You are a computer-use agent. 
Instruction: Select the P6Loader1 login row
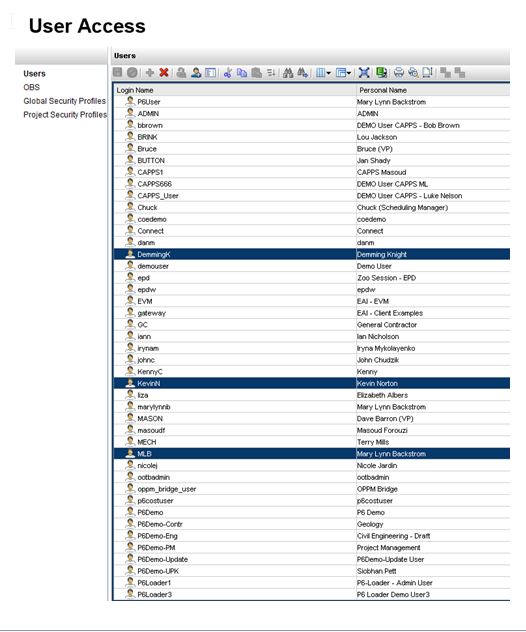click(311, 583)
